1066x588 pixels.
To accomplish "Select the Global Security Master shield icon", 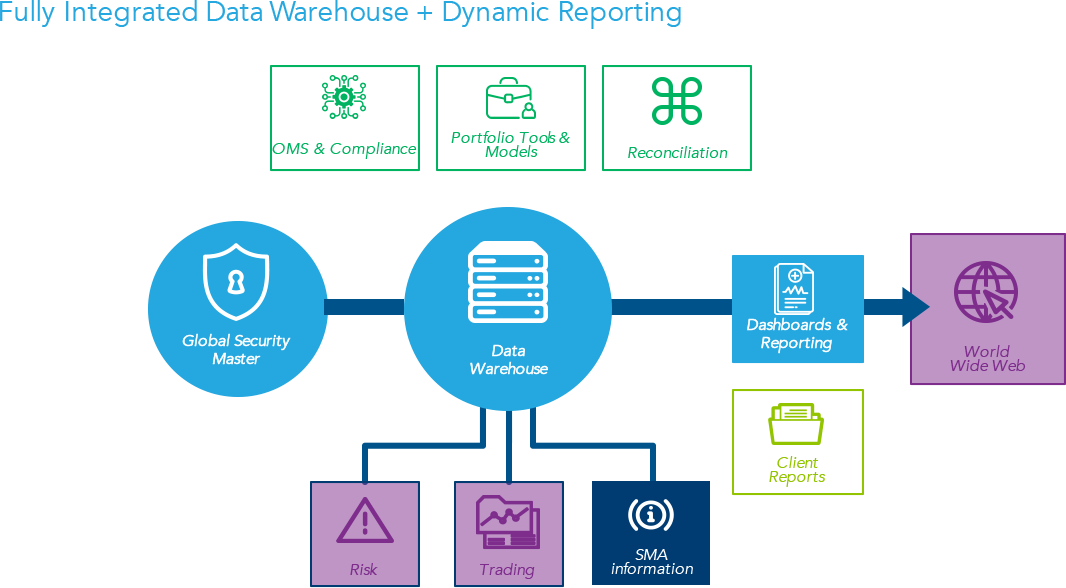I will tap(237, 283).
